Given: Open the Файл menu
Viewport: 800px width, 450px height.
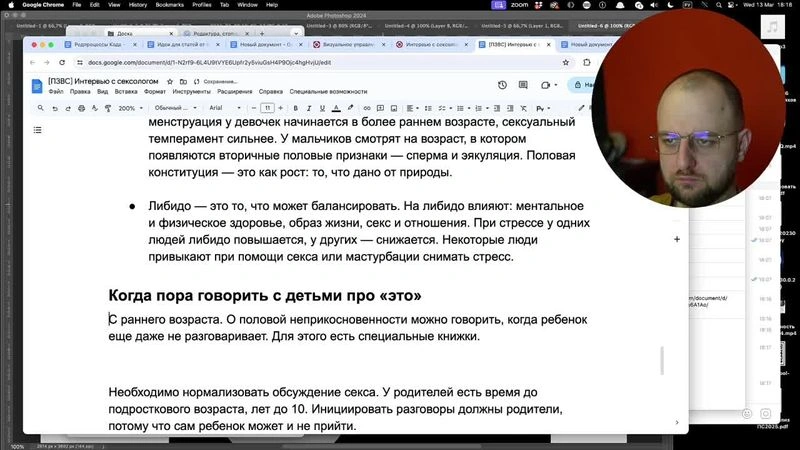Looking at the screenshot, I should point(56,92).
